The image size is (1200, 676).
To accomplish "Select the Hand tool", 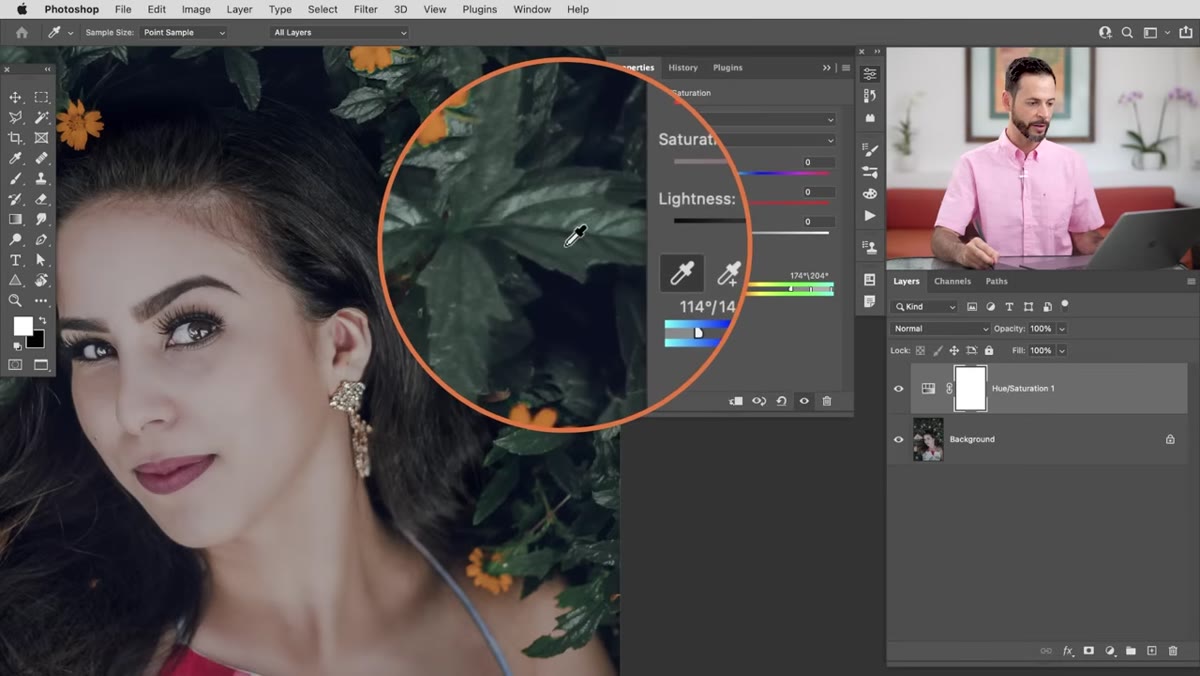I will 41,280.
